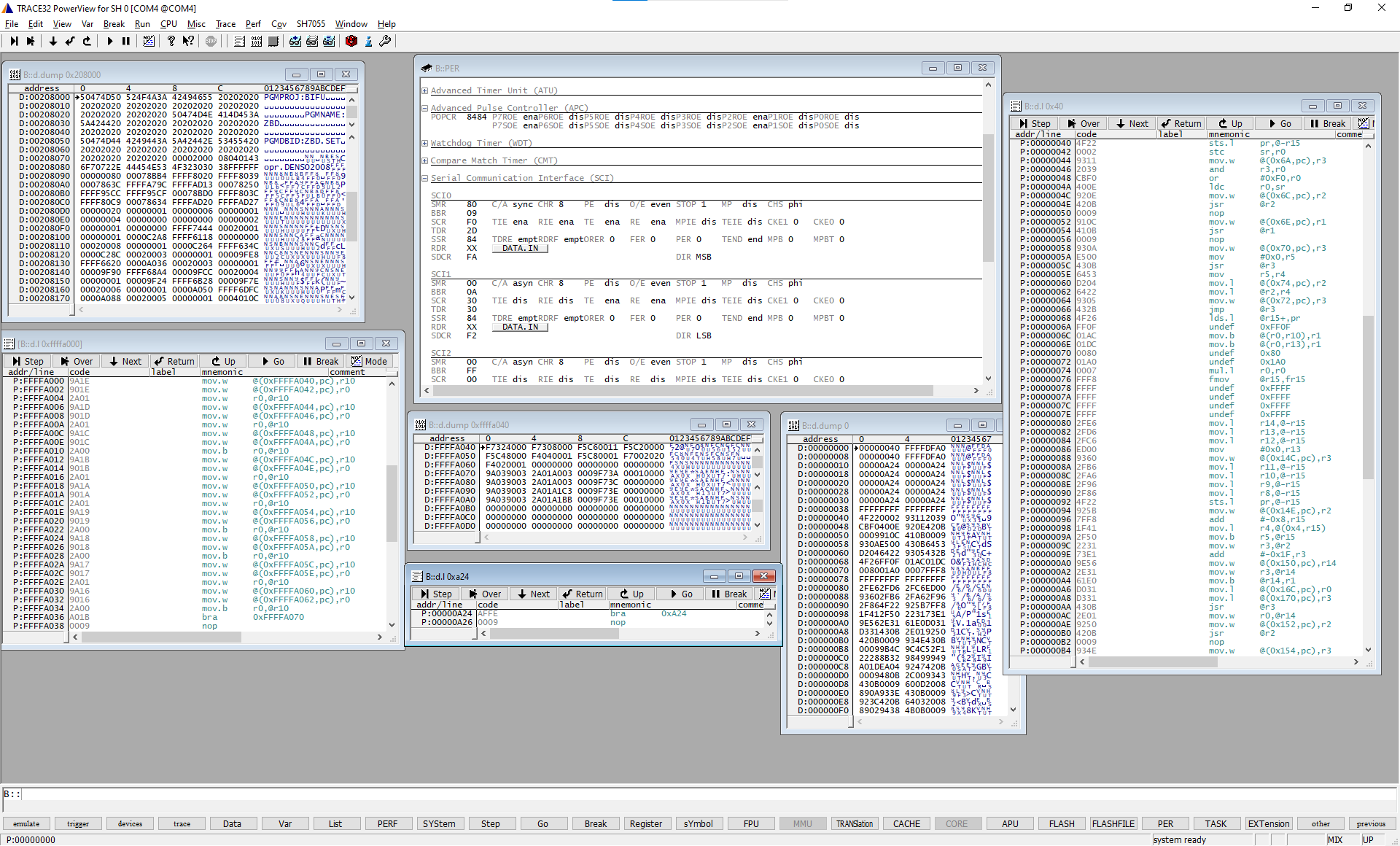Open the memory dump 0101 toolbar icon
The width and height of the screenshot is (1400, 846).
click(x=256, y=42)
